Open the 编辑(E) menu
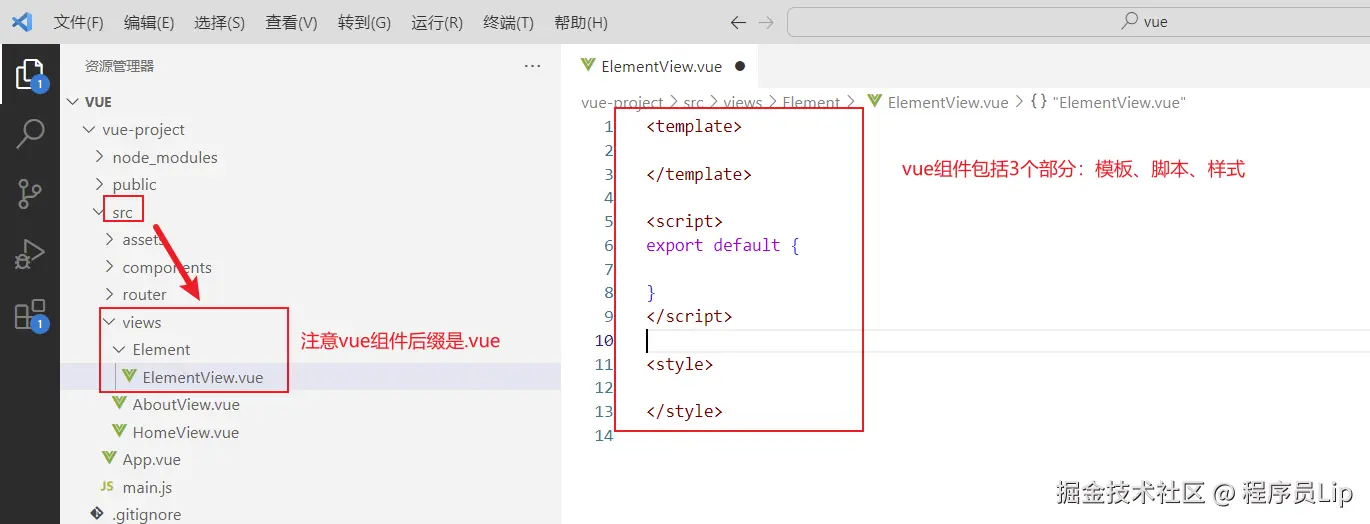 point(149,22)
